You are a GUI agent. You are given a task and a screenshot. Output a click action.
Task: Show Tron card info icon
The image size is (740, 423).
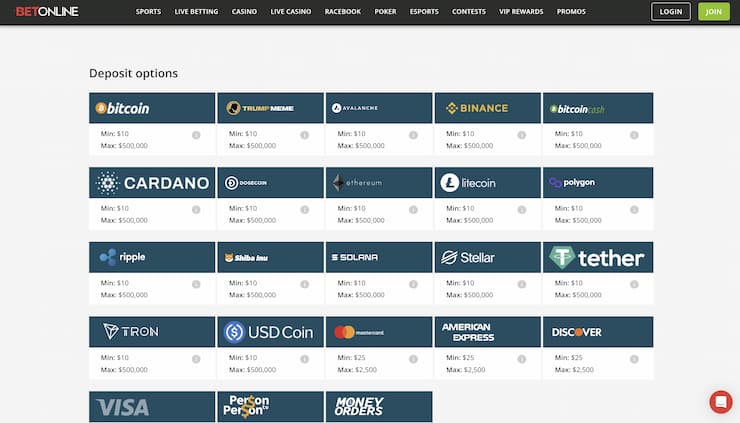coord(196,359)
